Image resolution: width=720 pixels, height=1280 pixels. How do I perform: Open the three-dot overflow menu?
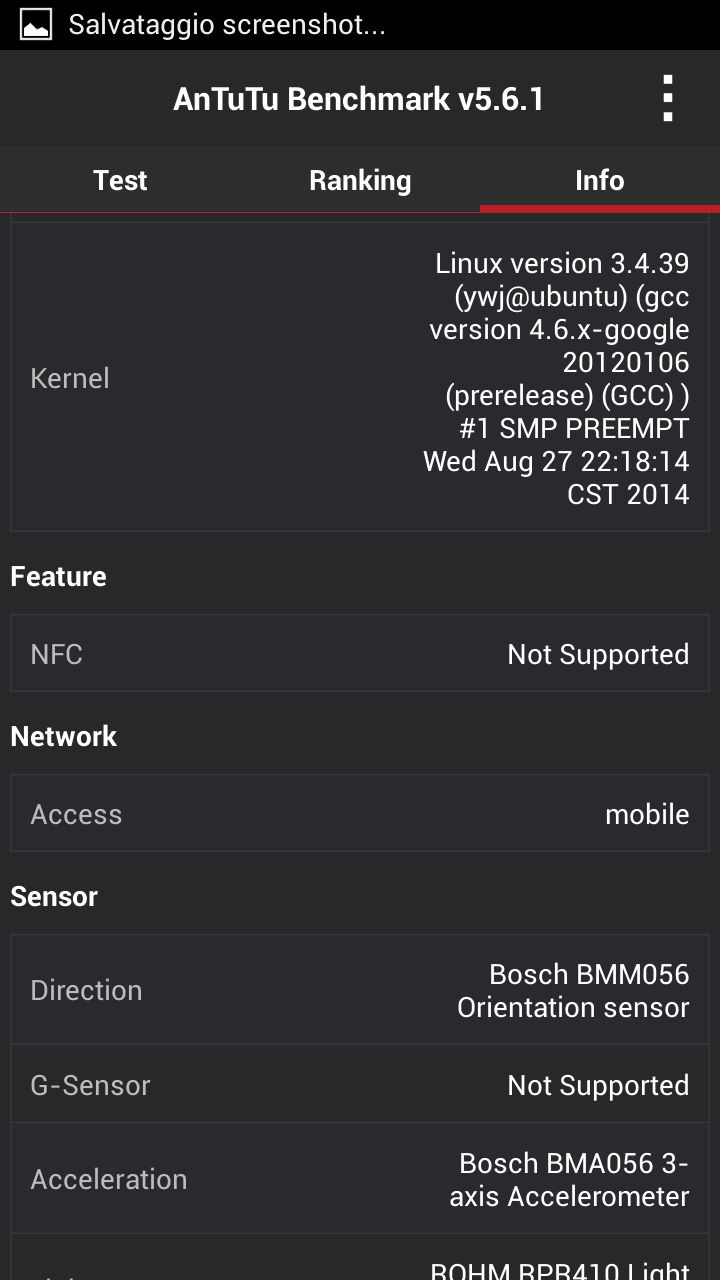click(x=667, y=99)
